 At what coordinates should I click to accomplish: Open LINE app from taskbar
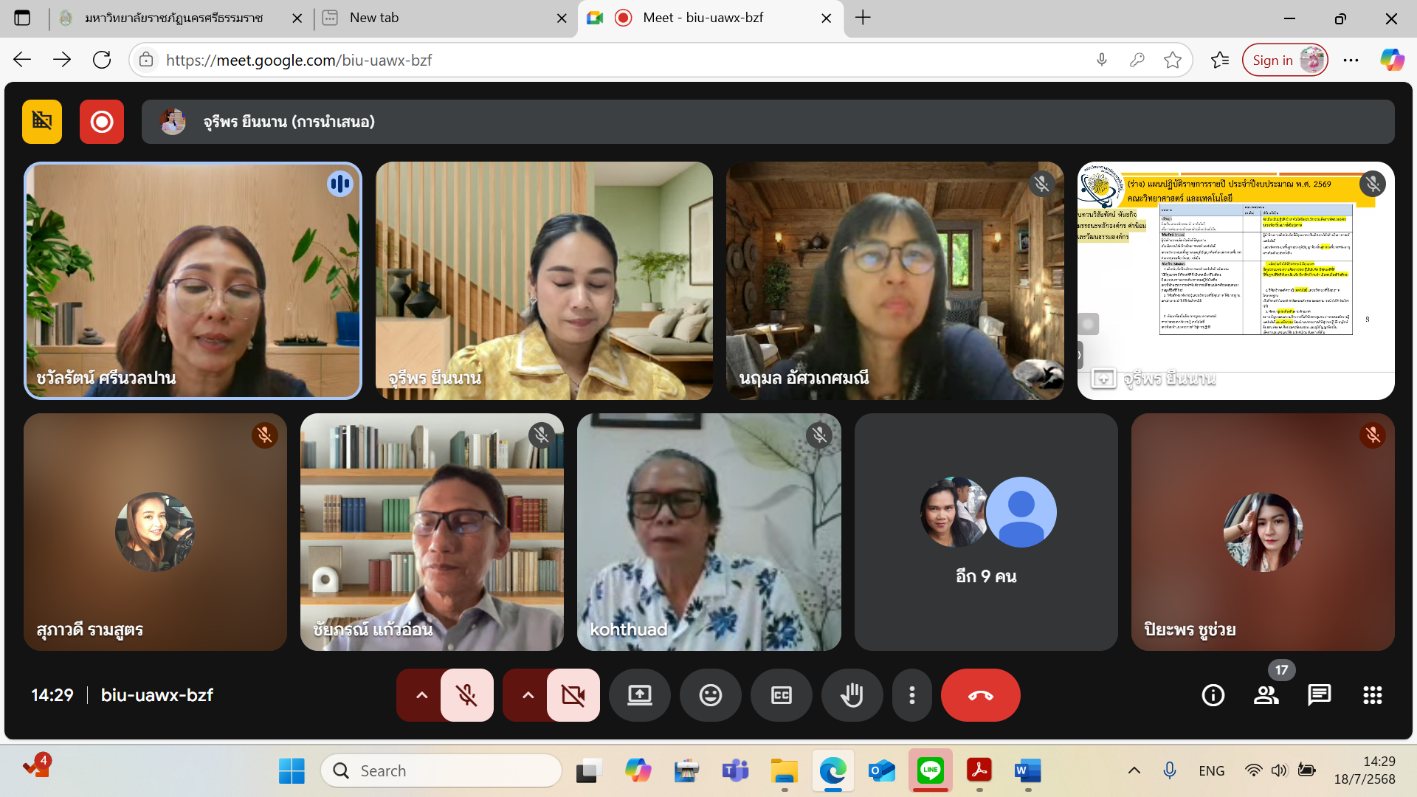[x=930, y=770]
